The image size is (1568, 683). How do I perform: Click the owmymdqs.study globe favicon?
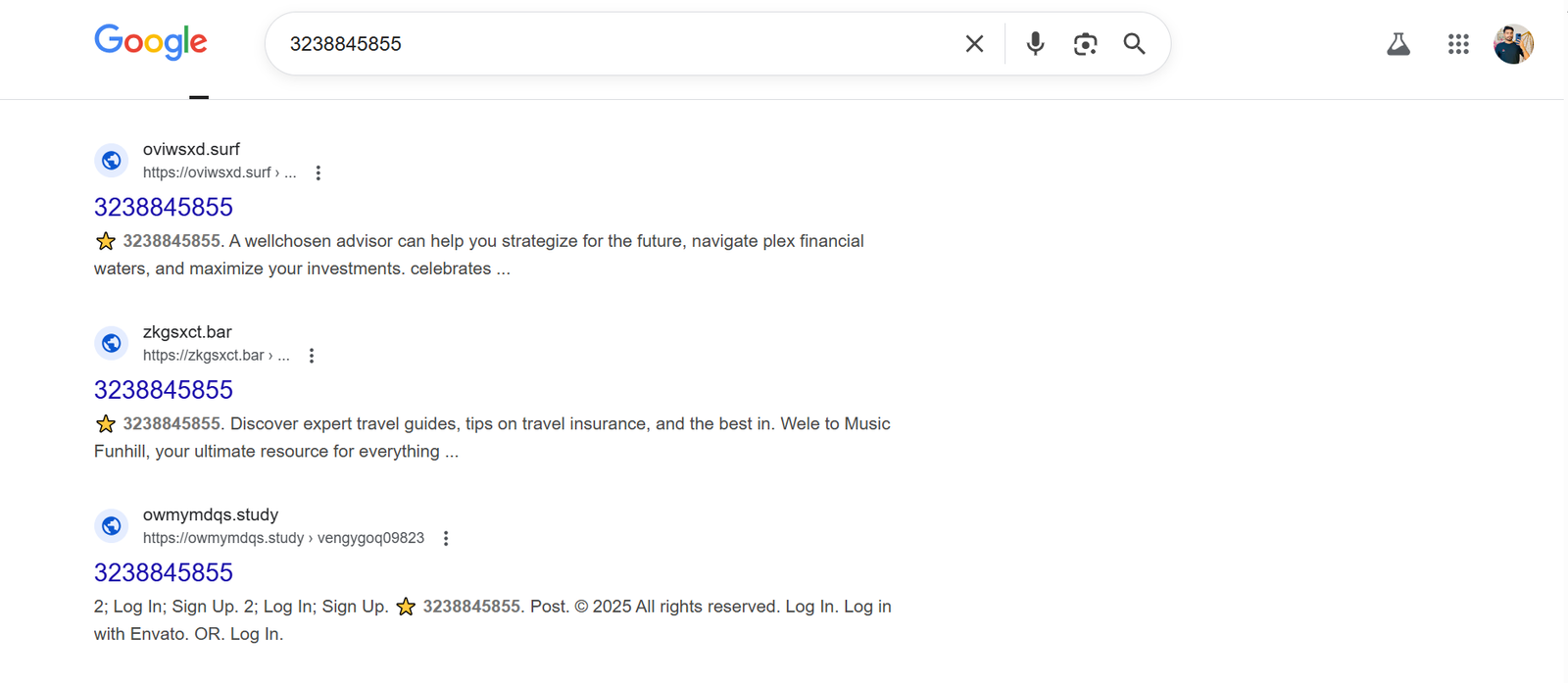click(112, 525)
